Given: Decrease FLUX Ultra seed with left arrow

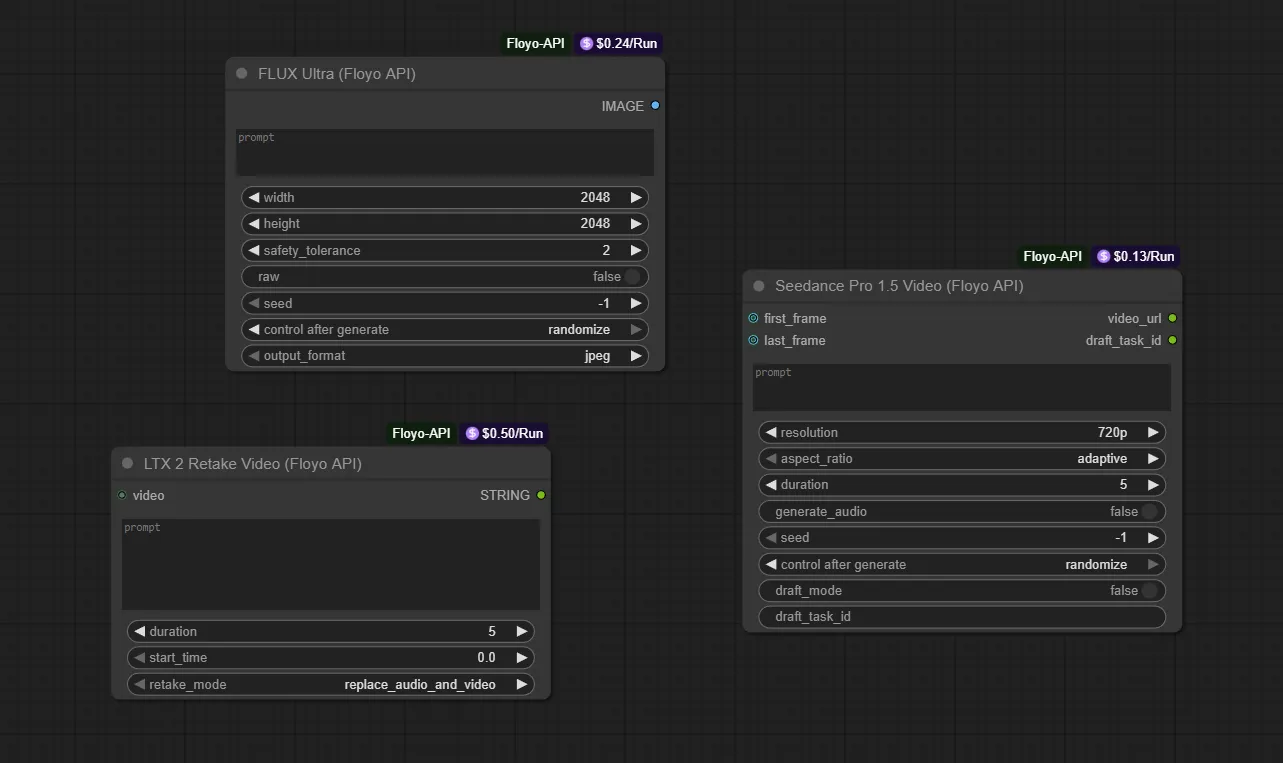Looking at the screenshot, I should click(254, 303).
